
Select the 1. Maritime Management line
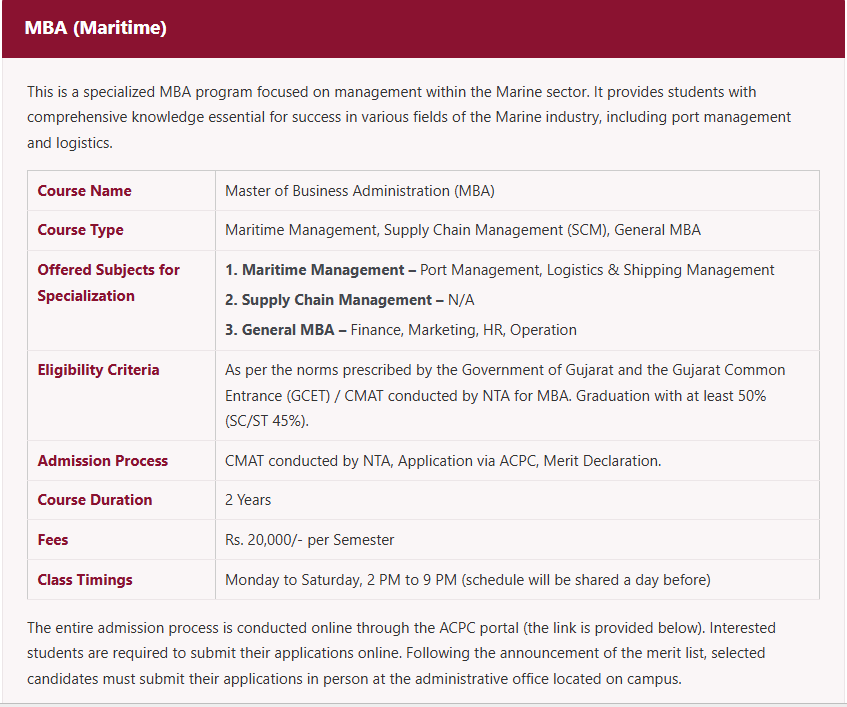click(x=500, y=270)
